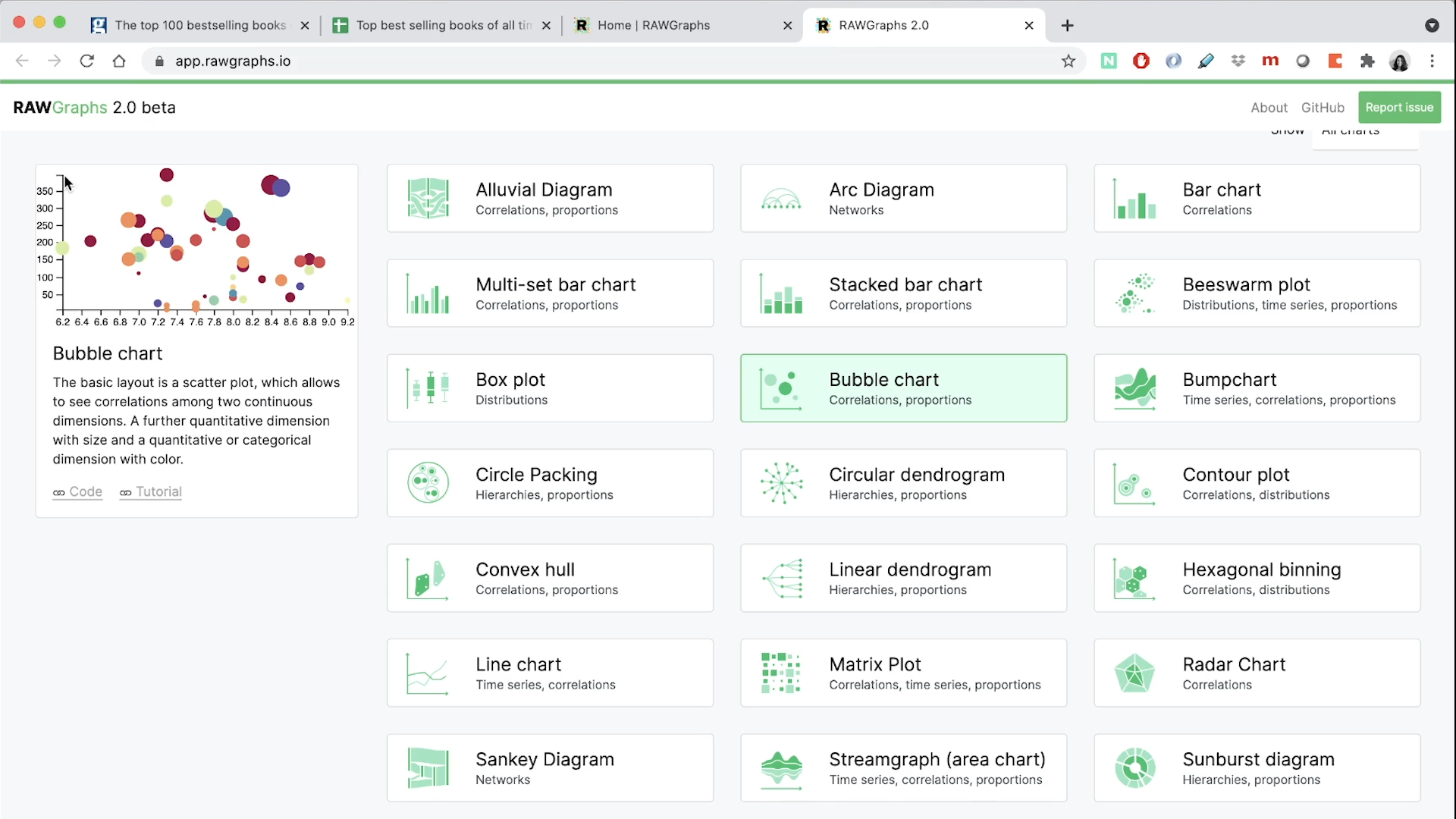Viewport: 1456px width, 819px height.
Task: Select the Sunburst diagram icon
Action: tap(1134, 767)
